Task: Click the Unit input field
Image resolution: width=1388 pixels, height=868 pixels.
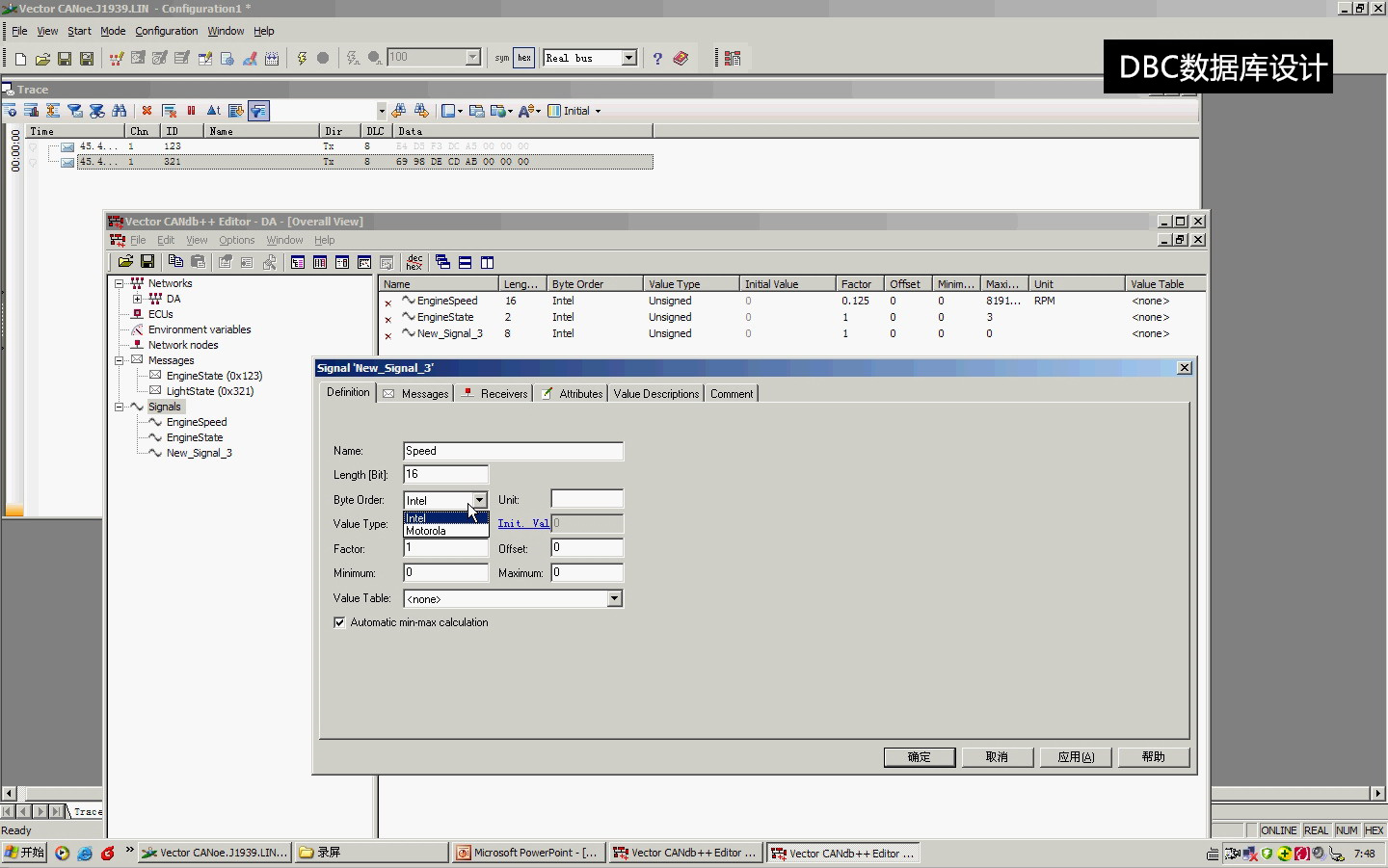Action: pos(587,499)
